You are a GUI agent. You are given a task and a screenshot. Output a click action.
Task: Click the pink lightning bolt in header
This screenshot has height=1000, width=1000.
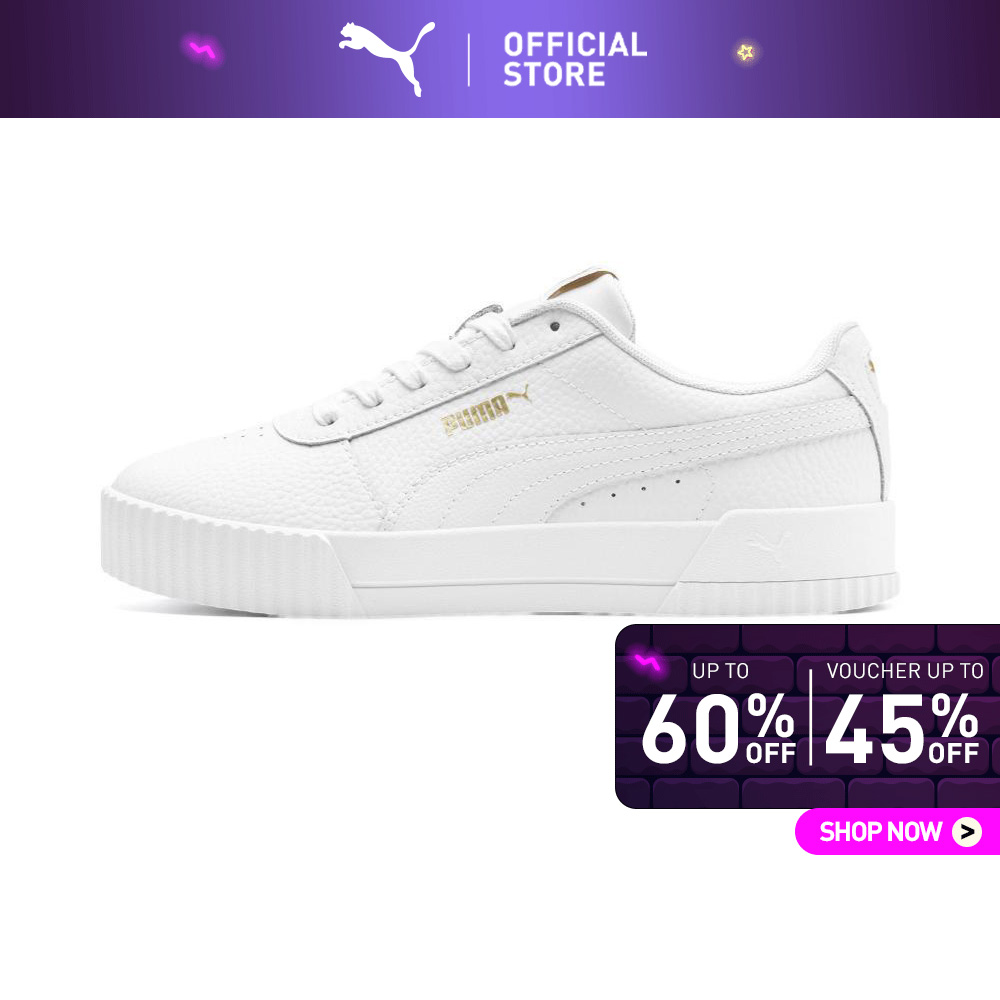click(x=203, y=50)
